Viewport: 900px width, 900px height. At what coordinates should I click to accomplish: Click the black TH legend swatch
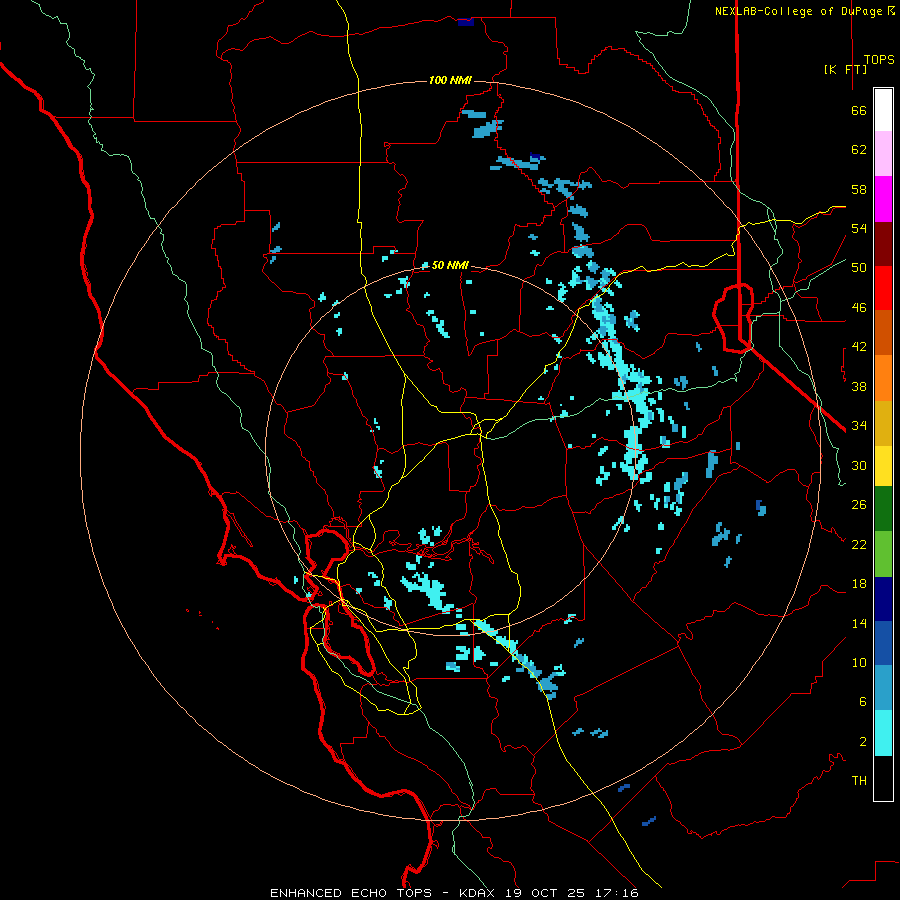point(883,778)
